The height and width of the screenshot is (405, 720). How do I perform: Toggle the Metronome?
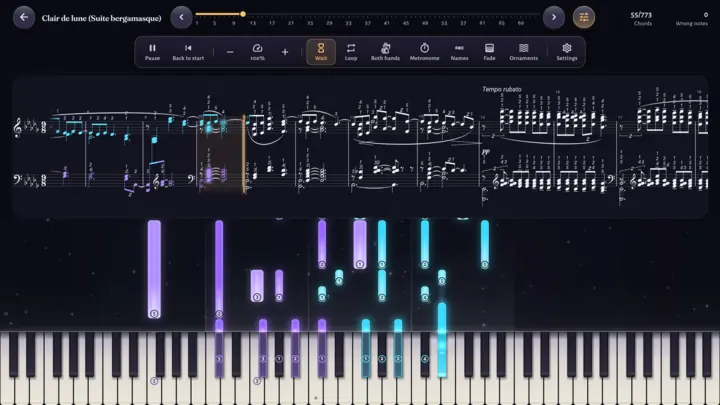click(x=424, y=52)
